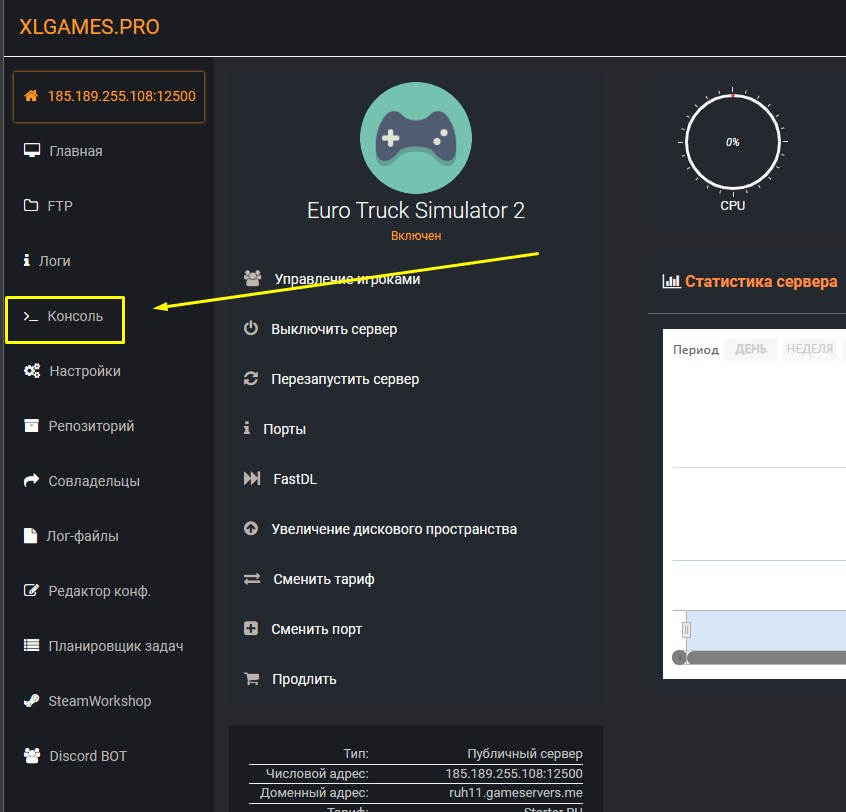This screenshot has width=846, height=812.
Task: Click the chart range slider handle
Action: (686, 630)
